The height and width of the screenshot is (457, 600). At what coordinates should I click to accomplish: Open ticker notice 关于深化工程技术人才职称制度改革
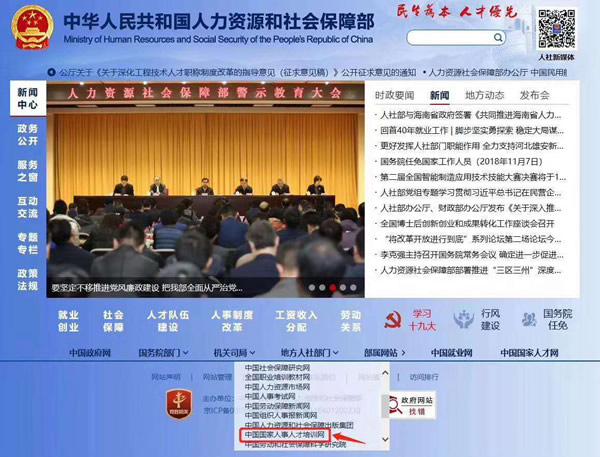pyautogui.click(x=238, y=72)
